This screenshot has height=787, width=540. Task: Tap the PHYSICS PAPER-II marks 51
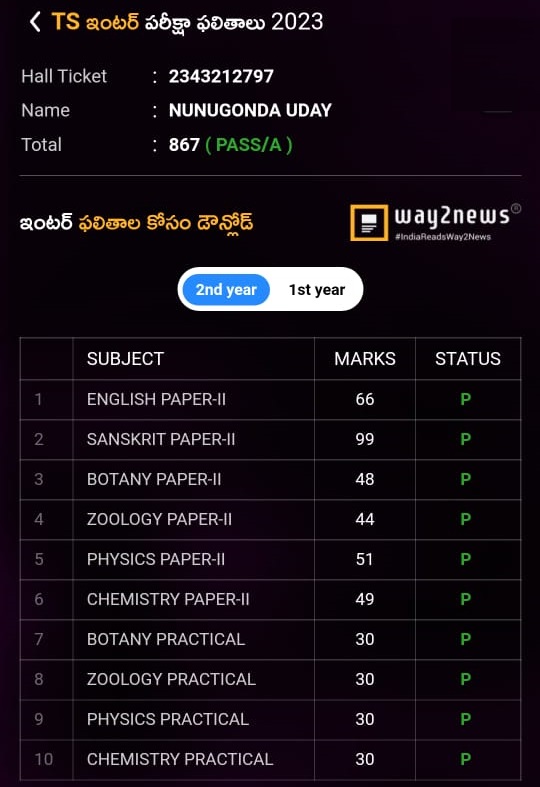tap(365, 559)
